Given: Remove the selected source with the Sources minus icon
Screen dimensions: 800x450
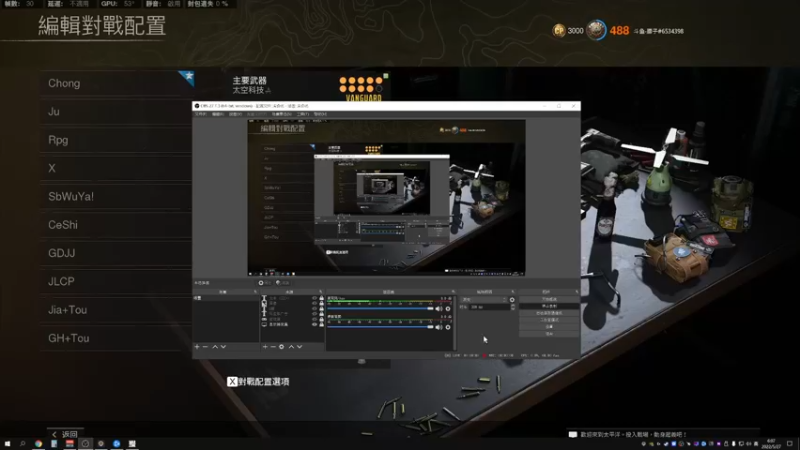Looking at the screenshot, I should (x=273, y=347).
